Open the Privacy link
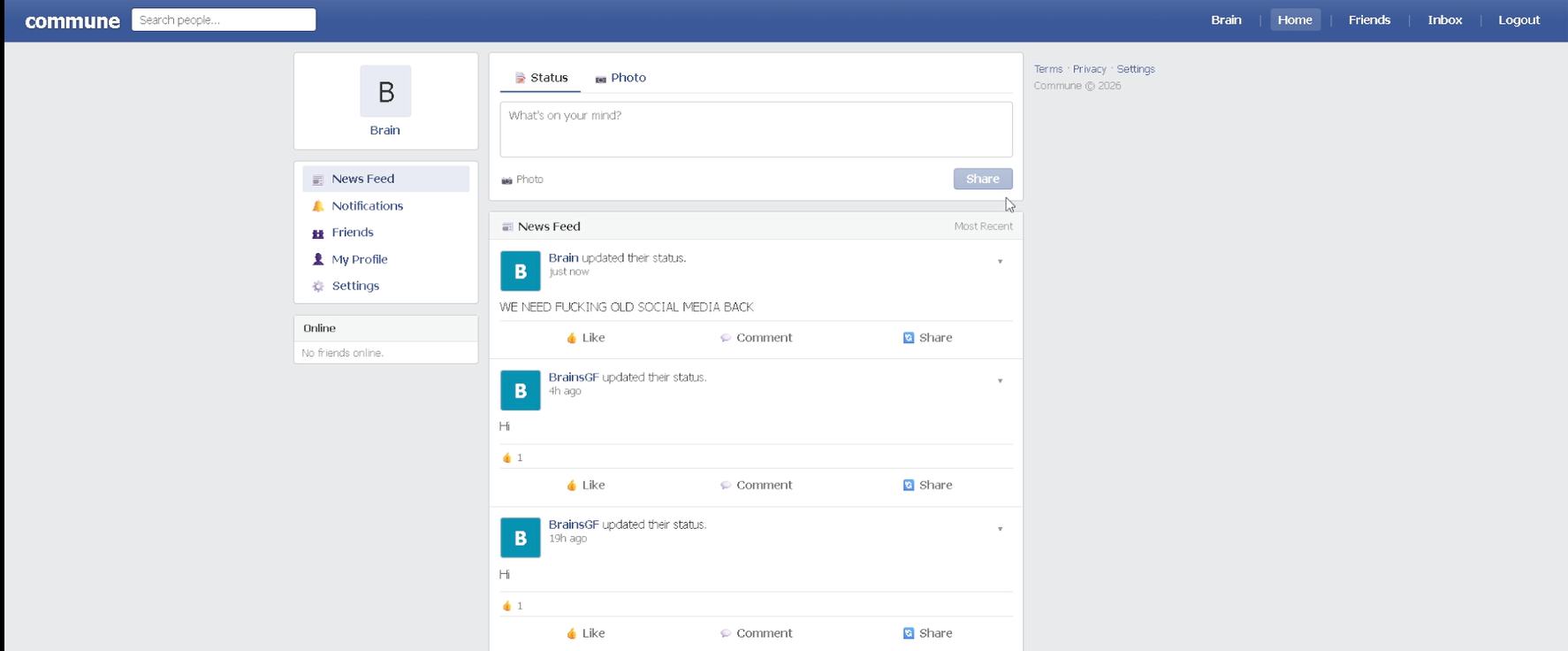The height and width of the screenshot is (651, 1568). pos(1089,69)
